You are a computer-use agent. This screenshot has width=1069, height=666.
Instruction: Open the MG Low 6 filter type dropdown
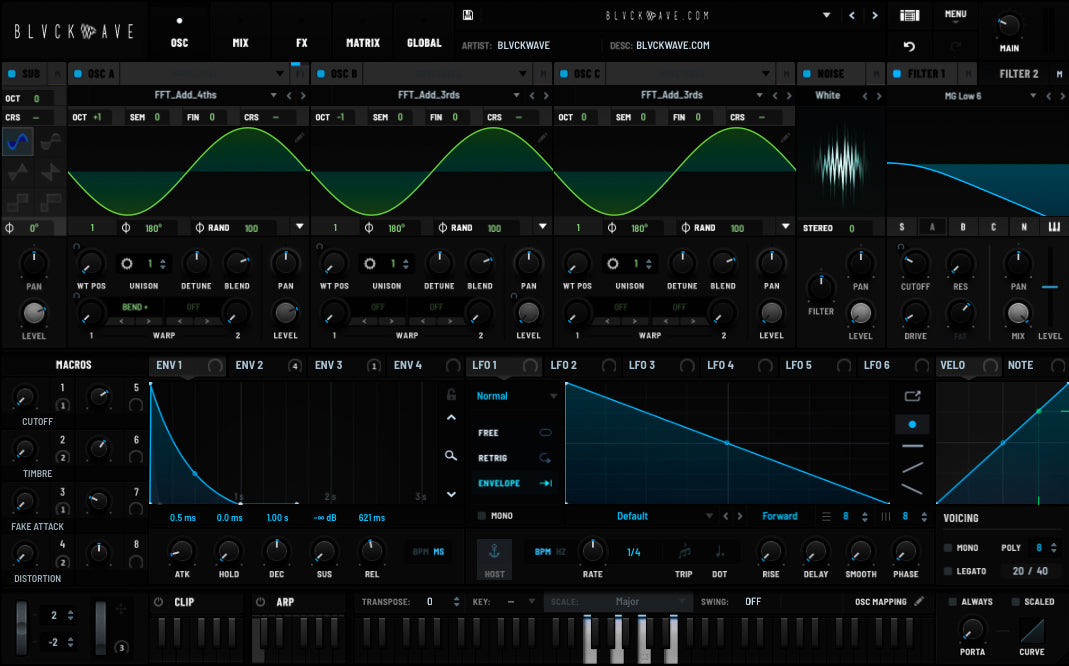(962, 95)
